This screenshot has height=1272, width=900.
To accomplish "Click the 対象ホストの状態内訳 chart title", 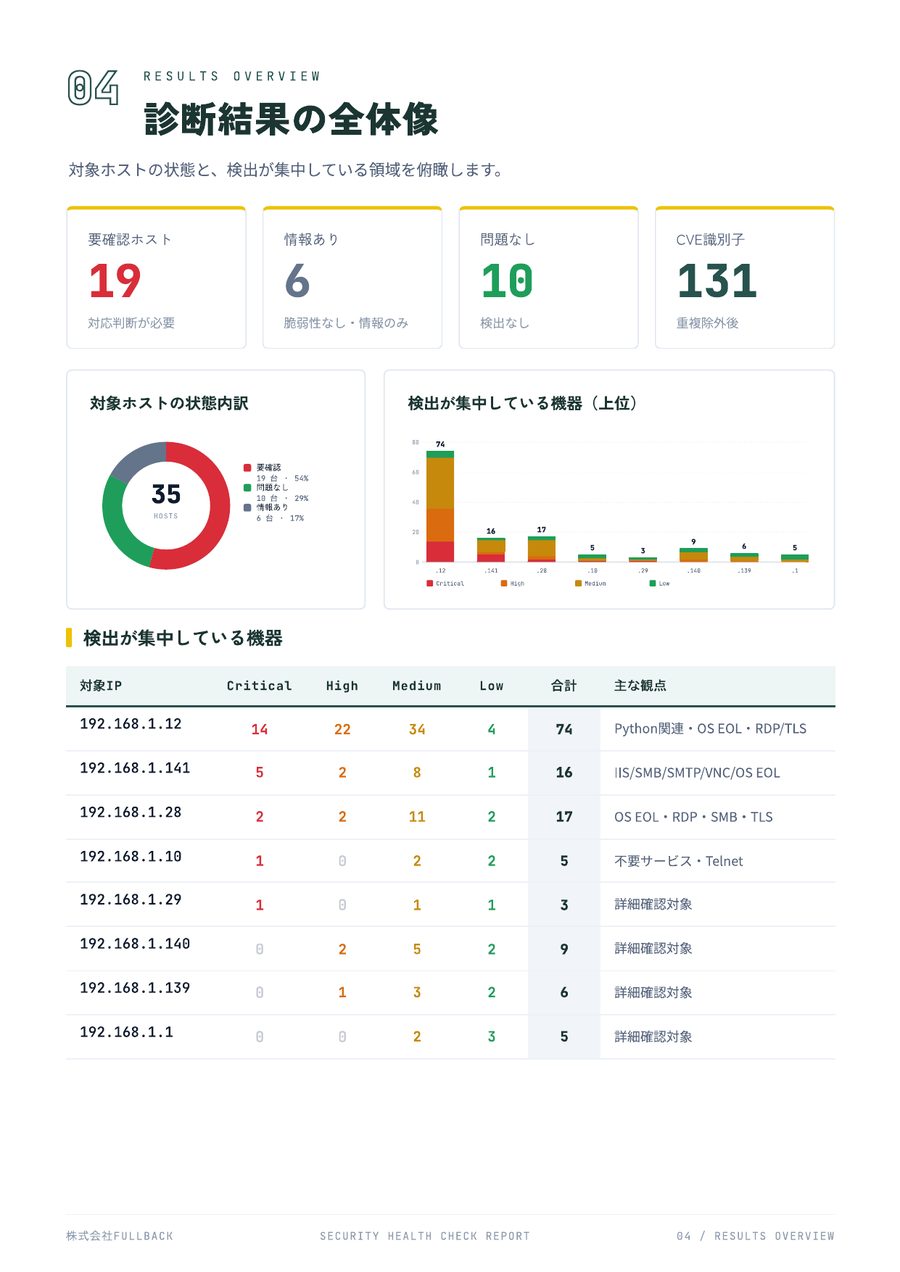I will [169, 404].
